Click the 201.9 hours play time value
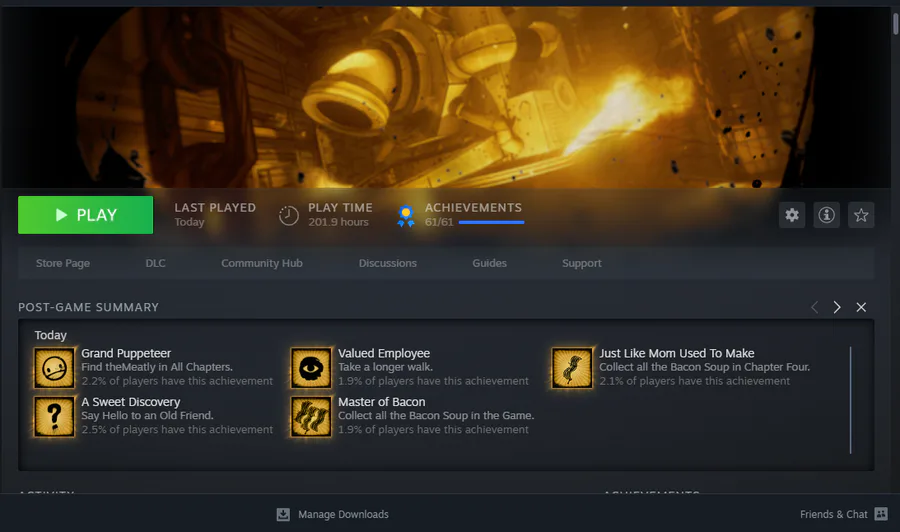Image resolution: width=900 pixels, height=532 pixels. [338, 222]
